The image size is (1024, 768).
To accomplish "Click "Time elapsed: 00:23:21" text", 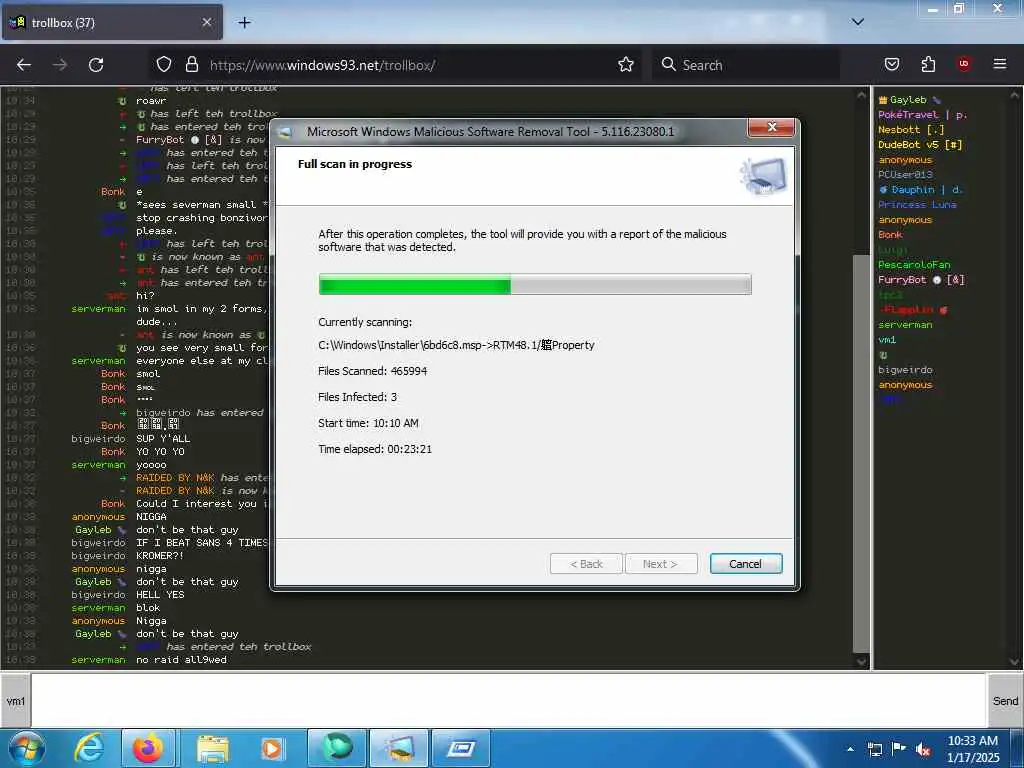I will tap(375, 449).
